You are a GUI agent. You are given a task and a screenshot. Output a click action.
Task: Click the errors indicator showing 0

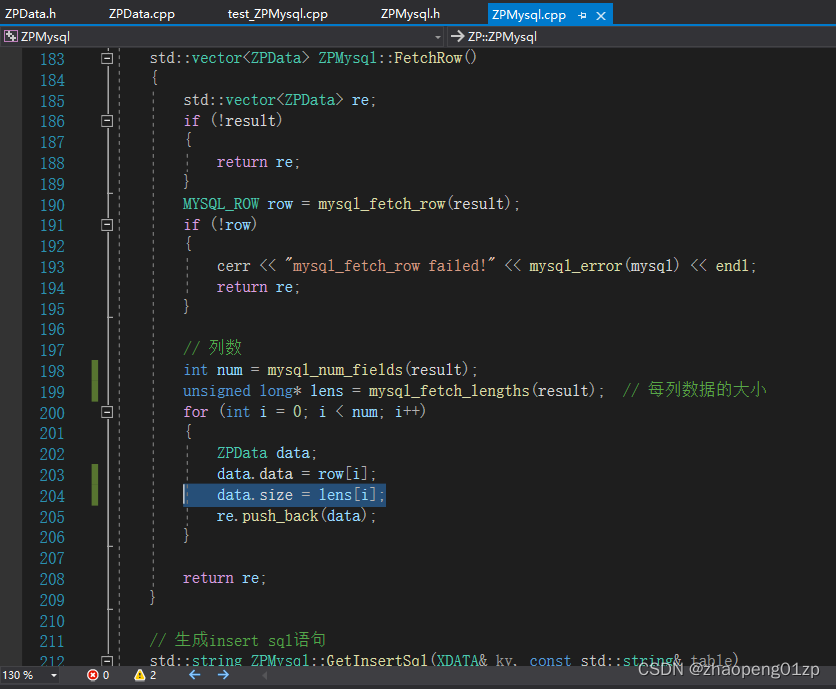(x=99, y=675)
